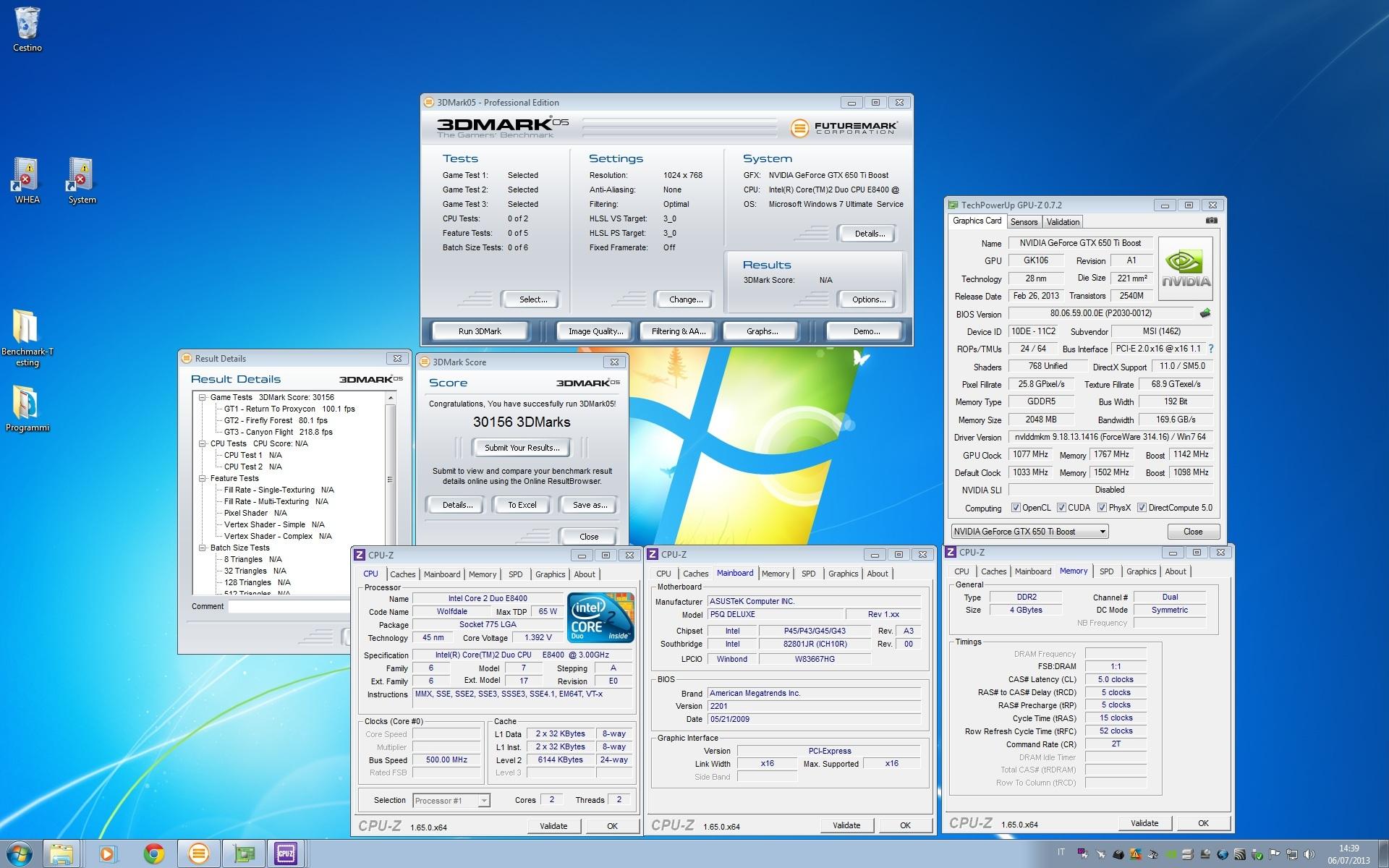This screenshot has height=868, width=1389.
Task: Open SPD tab in the CPU-Z Mainboard window
Action: tap(808, 574)
